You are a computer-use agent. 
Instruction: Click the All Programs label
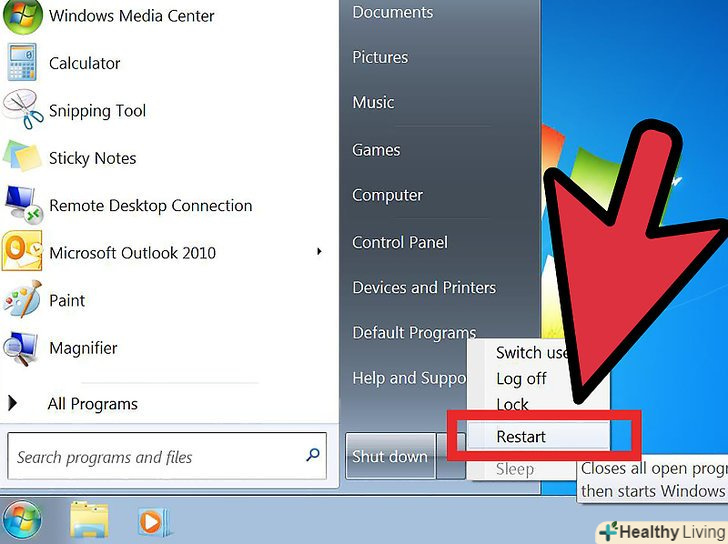coord(92,404)
